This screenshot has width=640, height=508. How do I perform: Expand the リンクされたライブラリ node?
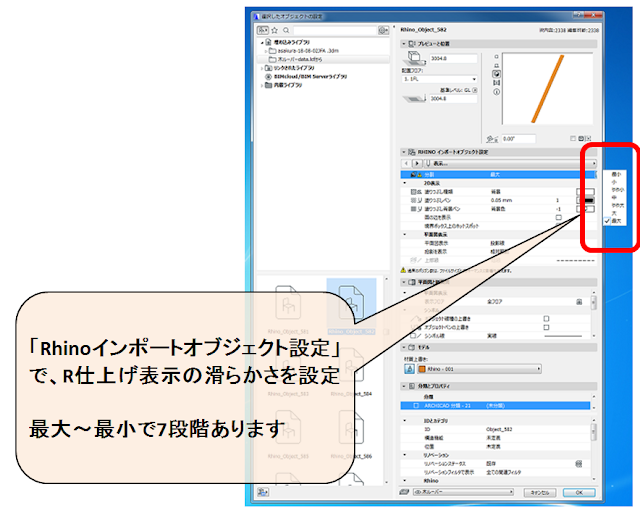point(262,68)
